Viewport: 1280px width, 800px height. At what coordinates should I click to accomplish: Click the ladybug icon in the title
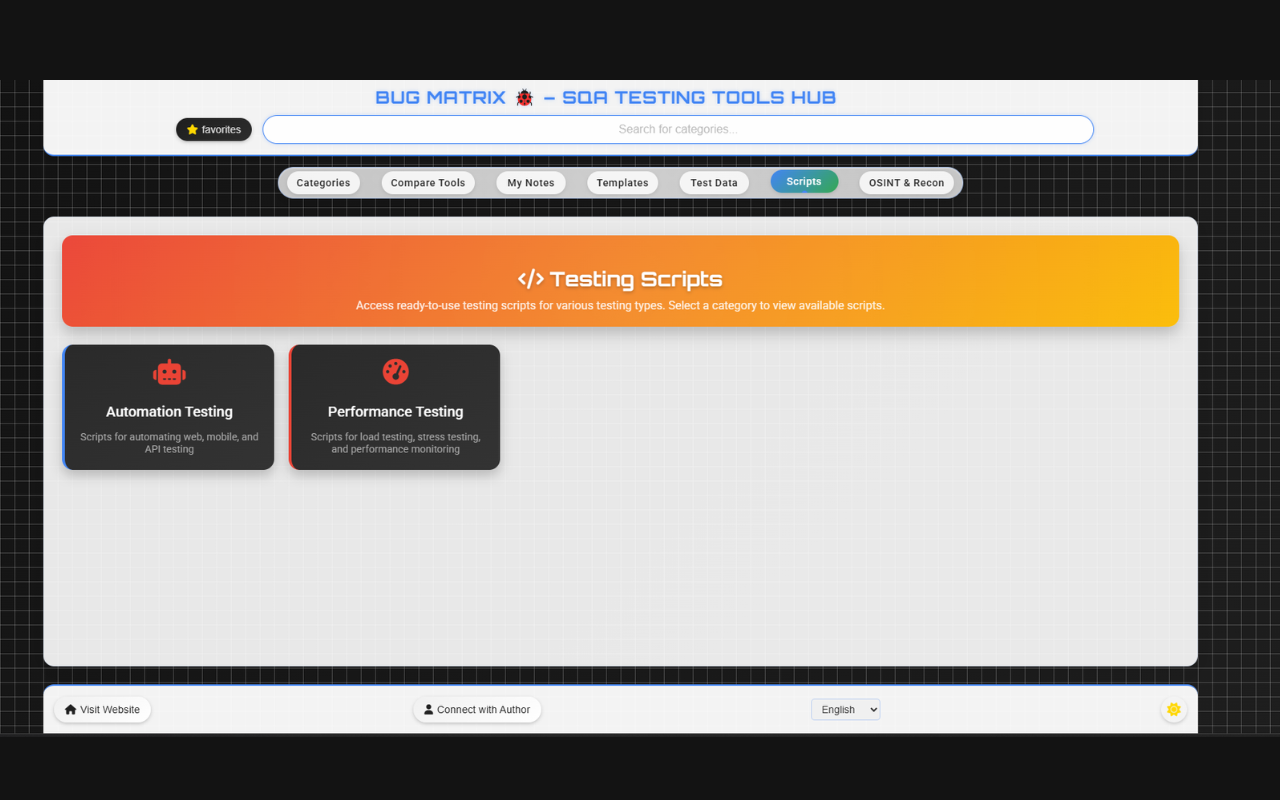pyautogui.click(x=524, y=98)
